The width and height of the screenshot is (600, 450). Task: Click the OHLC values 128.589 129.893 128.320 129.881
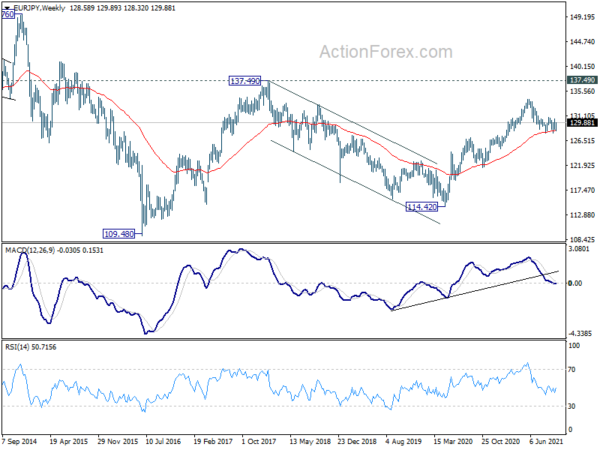click(x=122, y=8)
